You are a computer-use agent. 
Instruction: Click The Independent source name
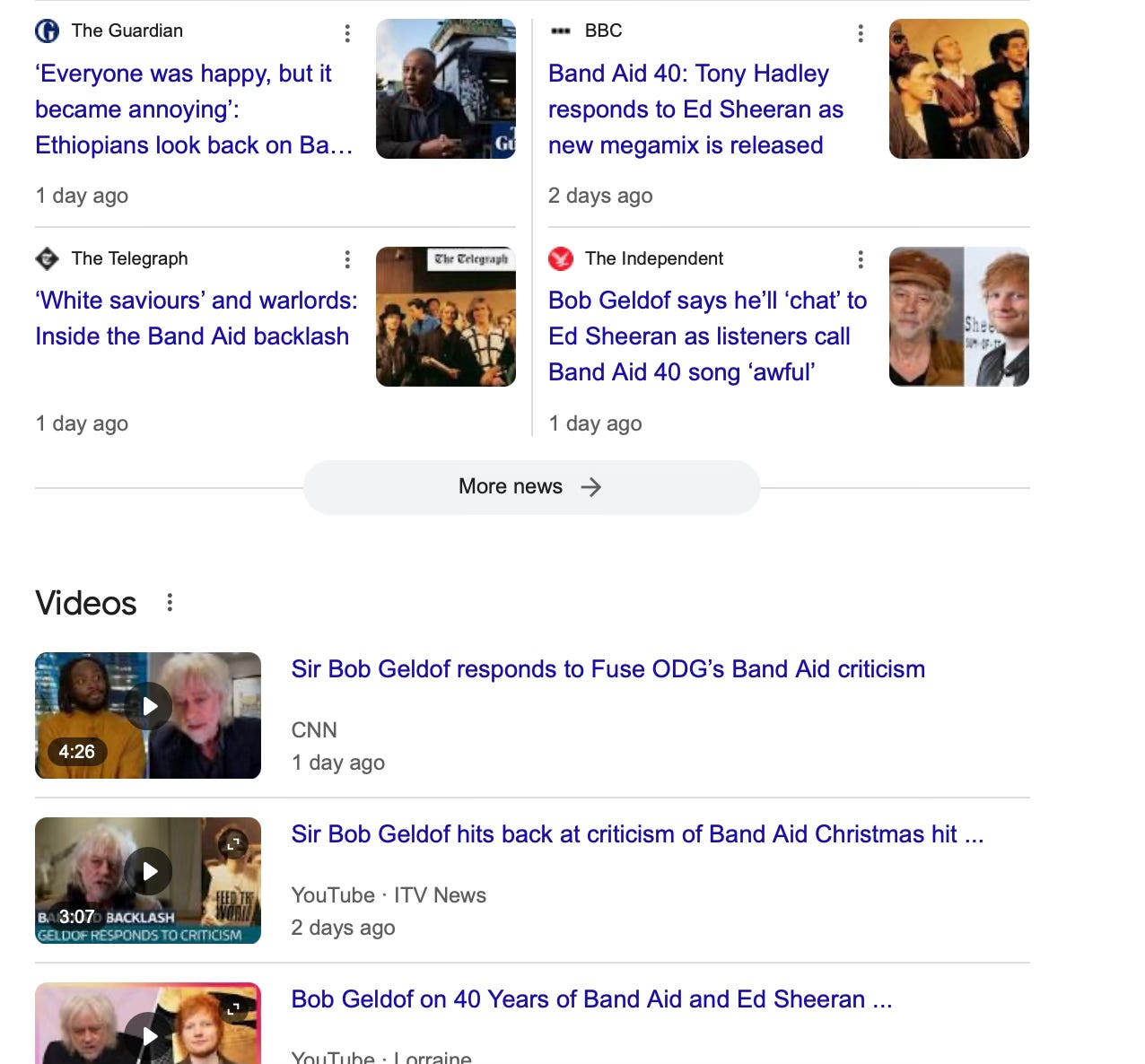pyautogui.click(x=654, y=258)
